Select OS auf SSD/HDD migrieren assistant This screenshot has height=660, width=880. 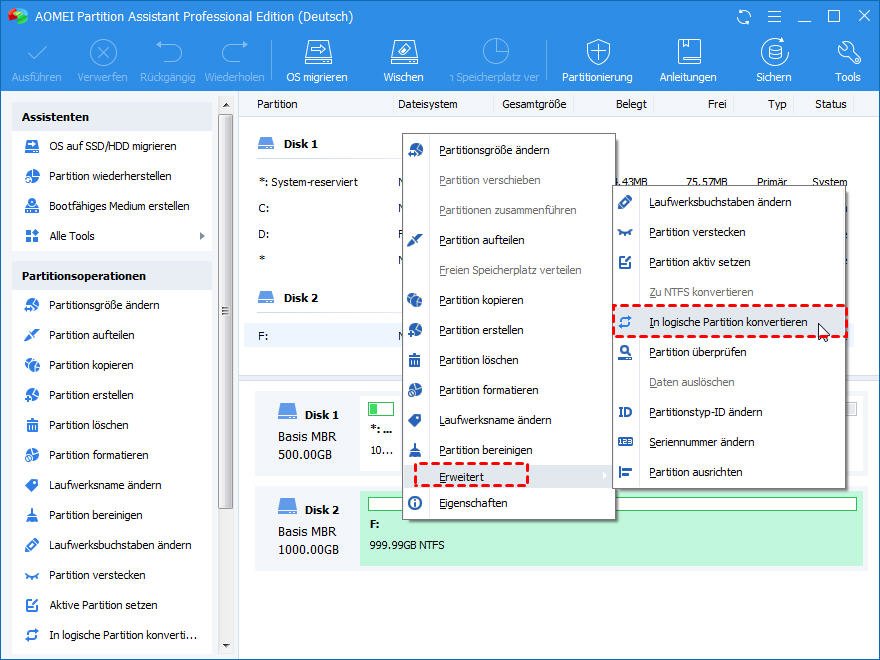coord(112,146)
